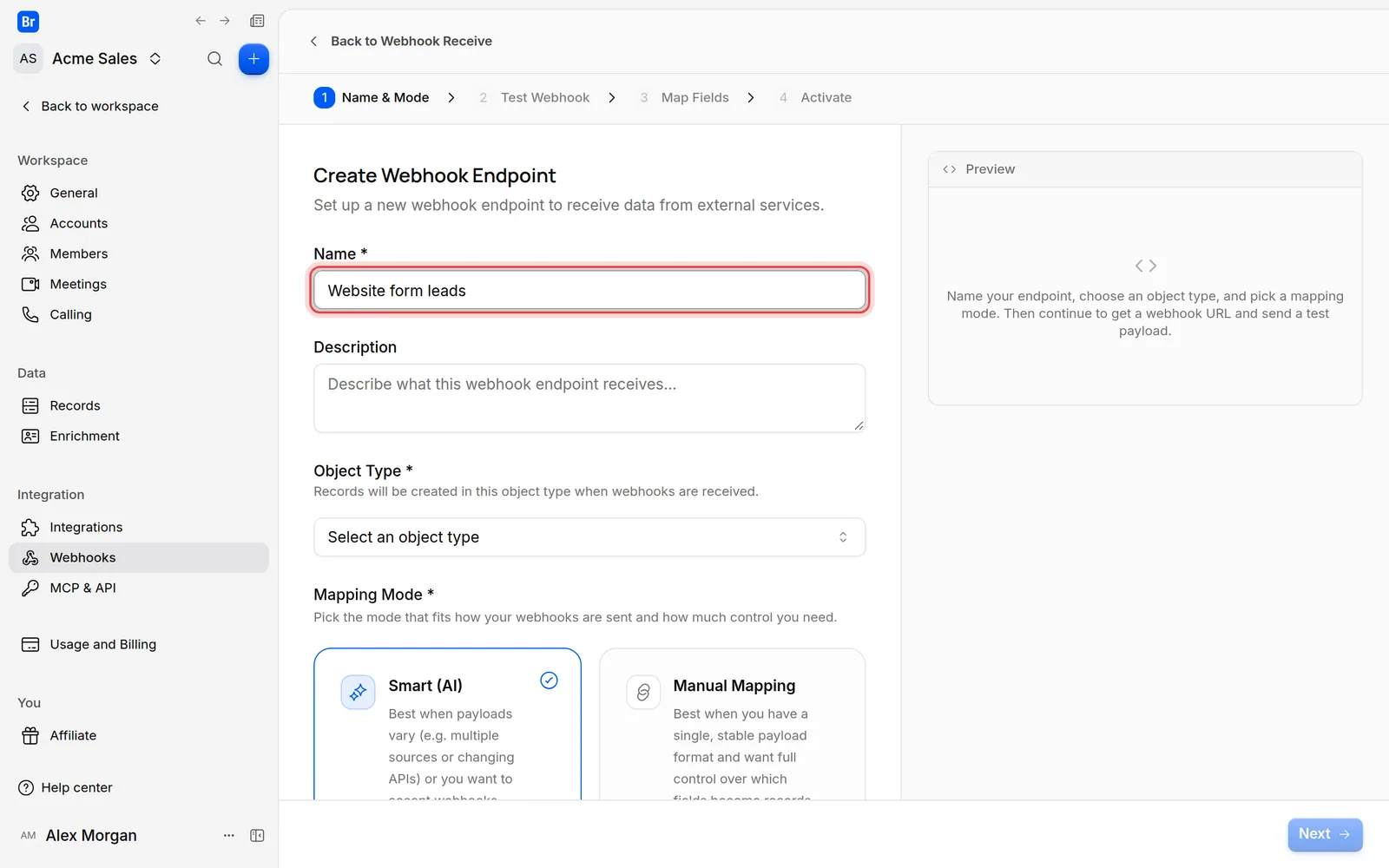Click the Integrations puzzle icon

(x=30, y=527)
